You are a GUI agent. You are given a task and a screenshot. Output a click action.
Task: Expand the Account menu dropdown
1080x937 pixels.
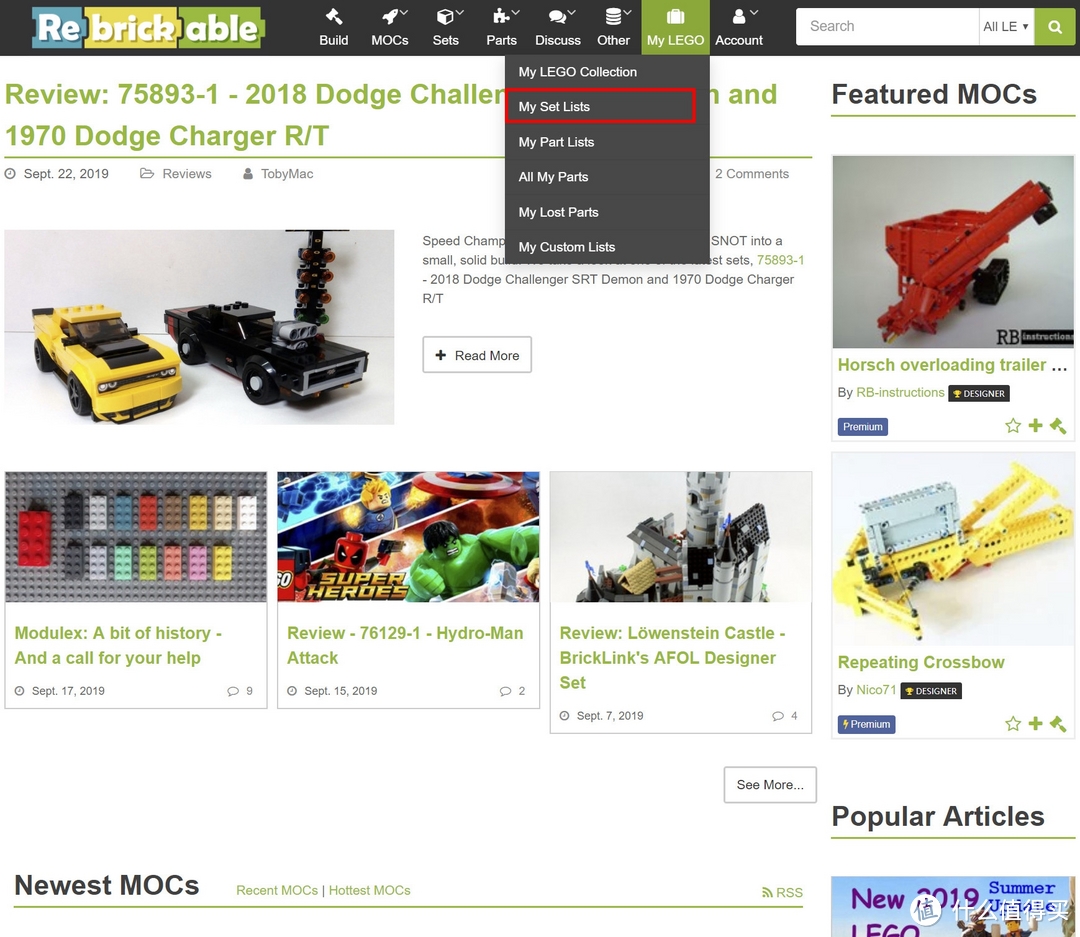[x=738, y=28]
